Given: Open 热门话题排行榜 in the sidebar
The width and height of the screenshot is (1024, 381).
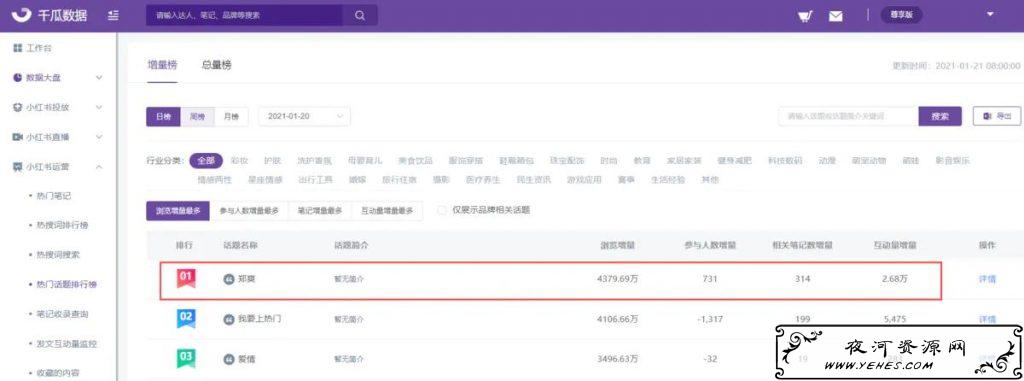Looking at the screenshot, I should [x=66, y=284].
